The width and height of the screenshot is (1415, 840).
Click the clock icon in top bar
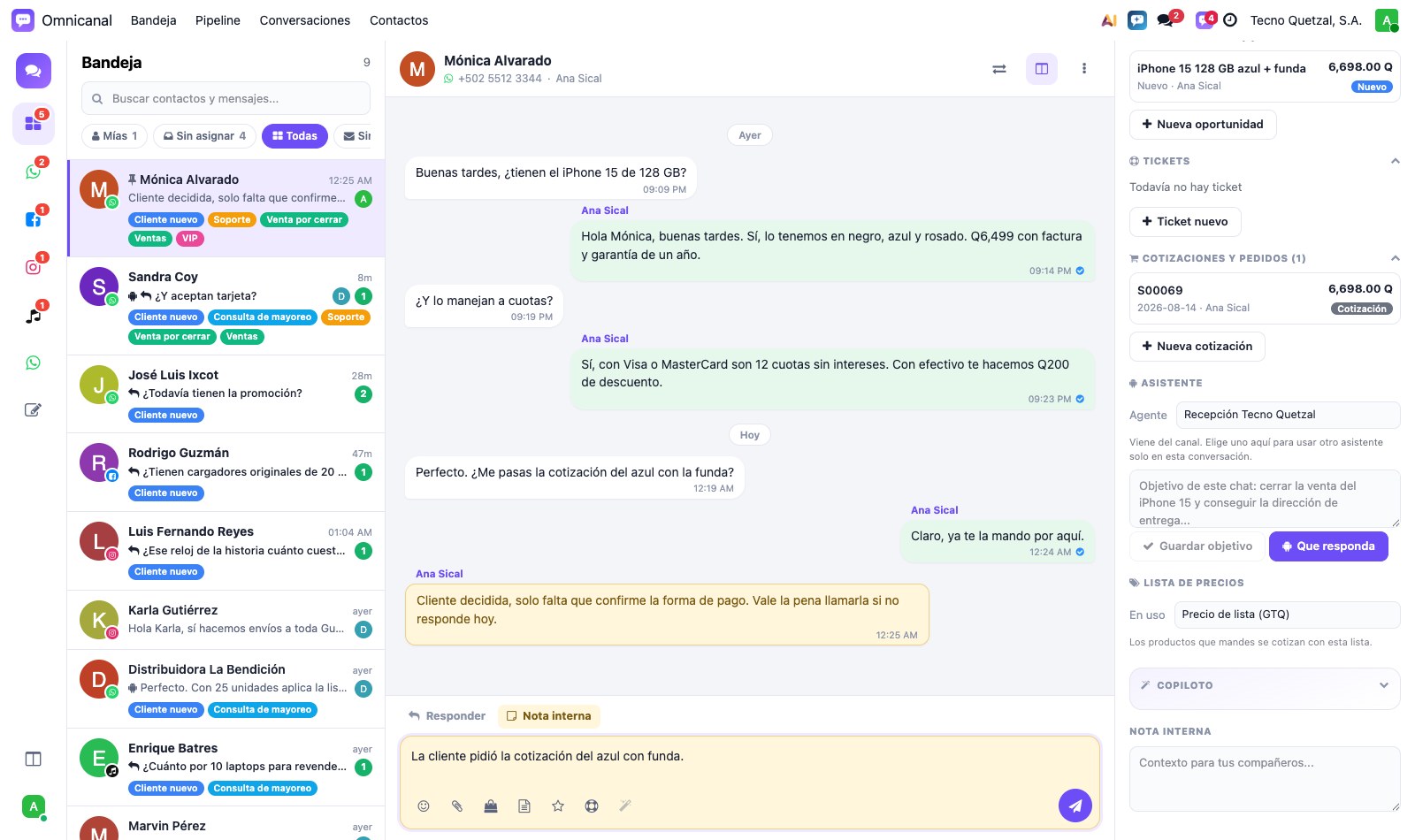(1230, 20)
